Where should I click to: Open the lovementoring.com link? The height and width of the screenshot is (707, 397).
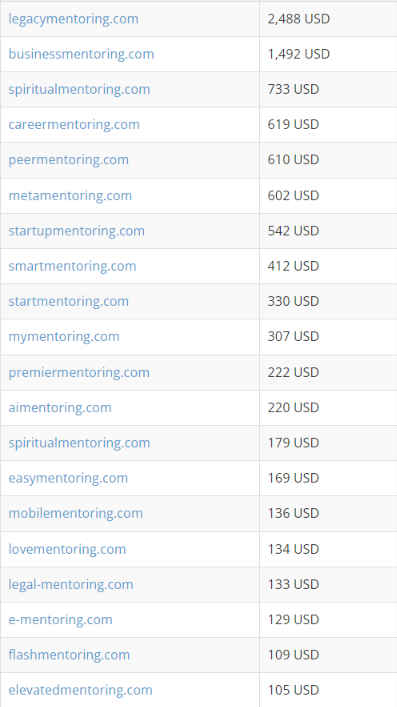(67, 549)
